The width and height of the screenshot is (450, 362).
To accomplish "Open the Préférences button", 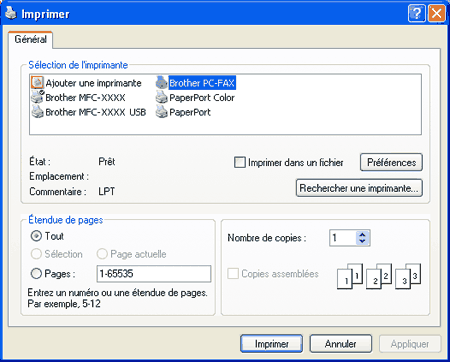I will (391, 162).
